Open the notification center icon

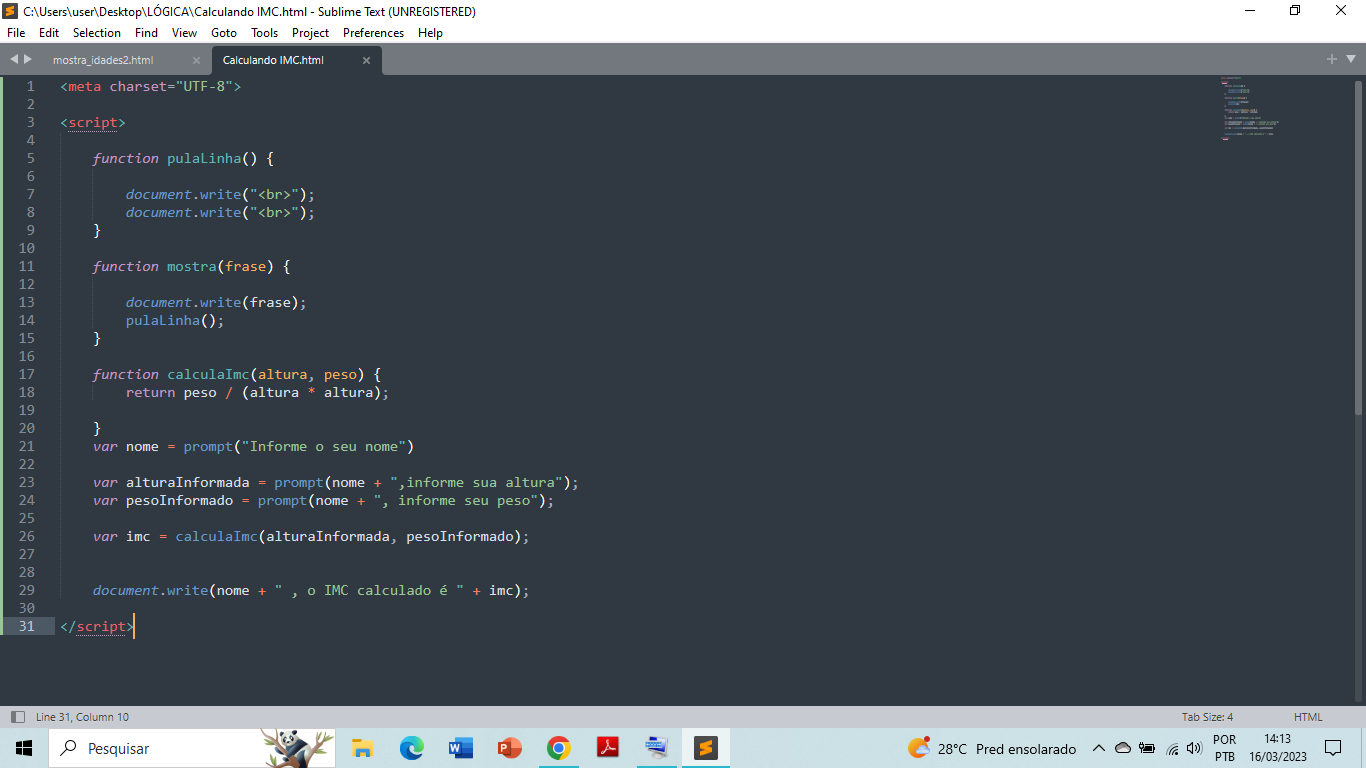pyautogui.click(x=1332, y=748)
